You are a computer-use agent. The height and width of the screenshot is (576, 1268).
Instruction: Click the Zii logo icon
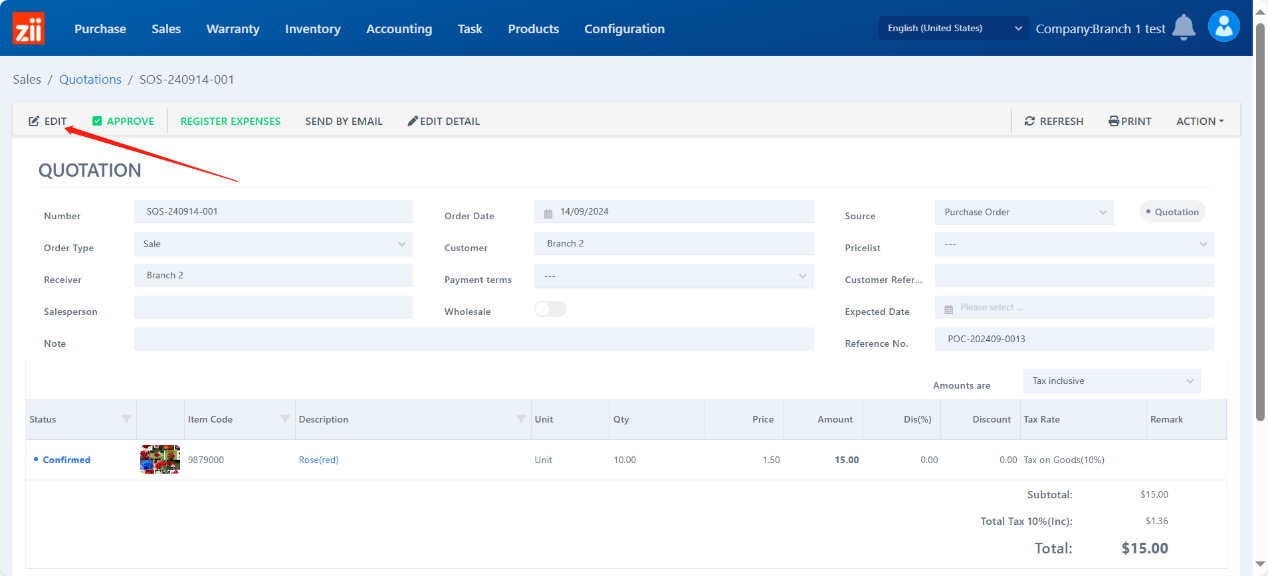[x=28, y=28]
